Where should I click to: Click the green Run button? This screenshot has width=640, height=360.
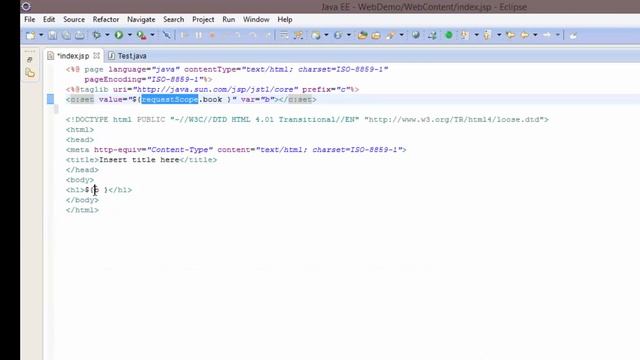tap(119, 36)
